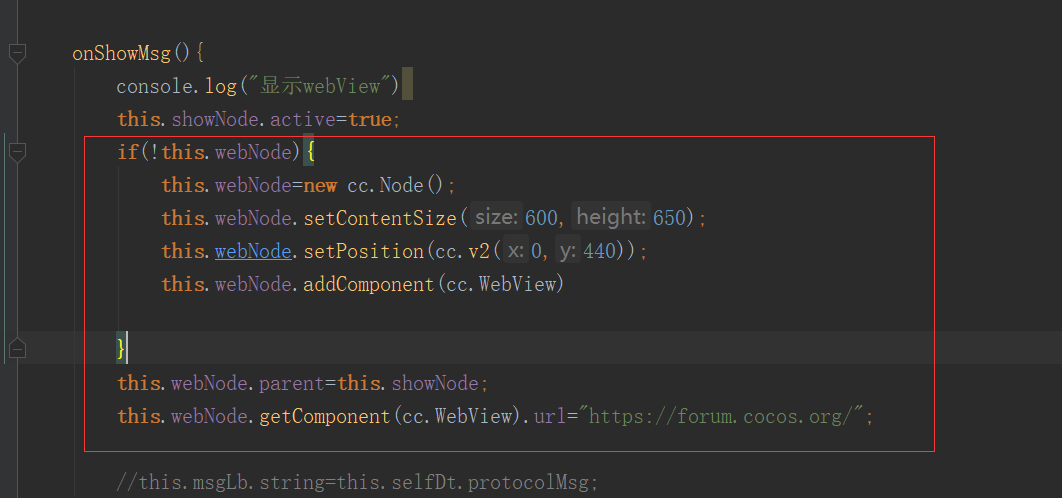The height and width of the screenshot is (498, 1062).
Task: Click the "y:" parameter hint in cc.v2
Action: pos(568,251)
